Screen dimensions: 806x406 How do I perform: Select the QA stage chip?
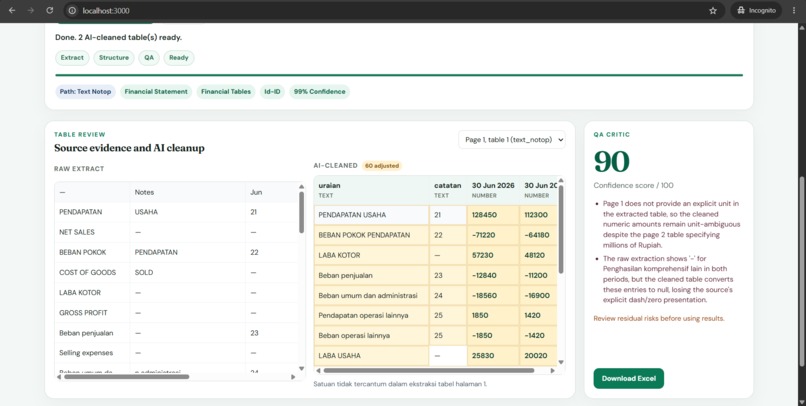(149, 58)
